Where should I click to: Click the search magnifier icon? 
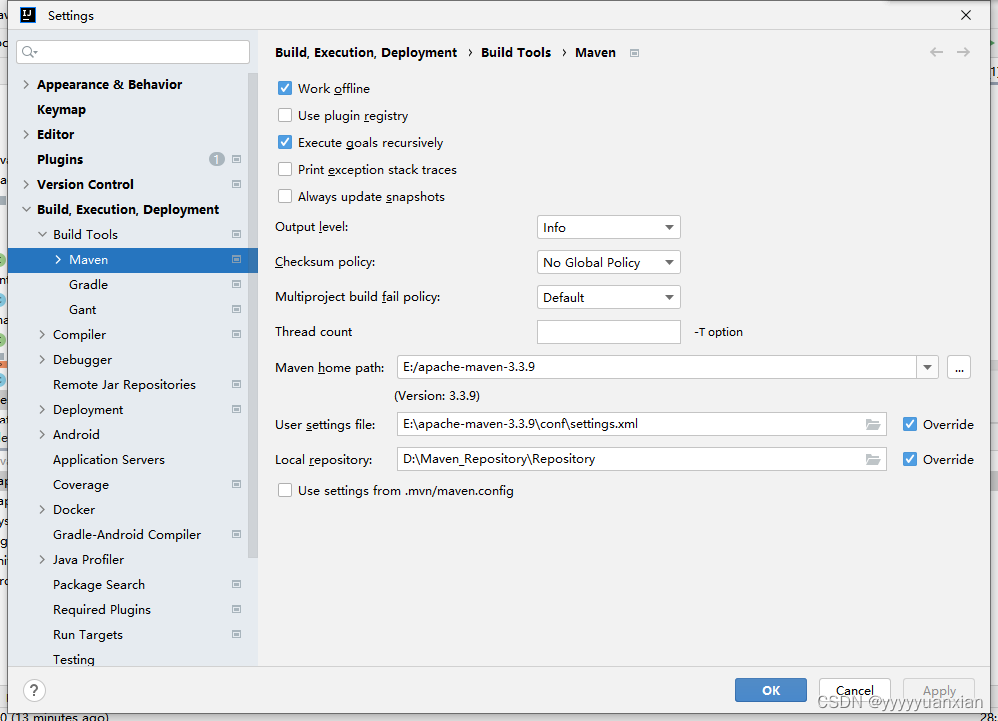[x=29, y=52]
